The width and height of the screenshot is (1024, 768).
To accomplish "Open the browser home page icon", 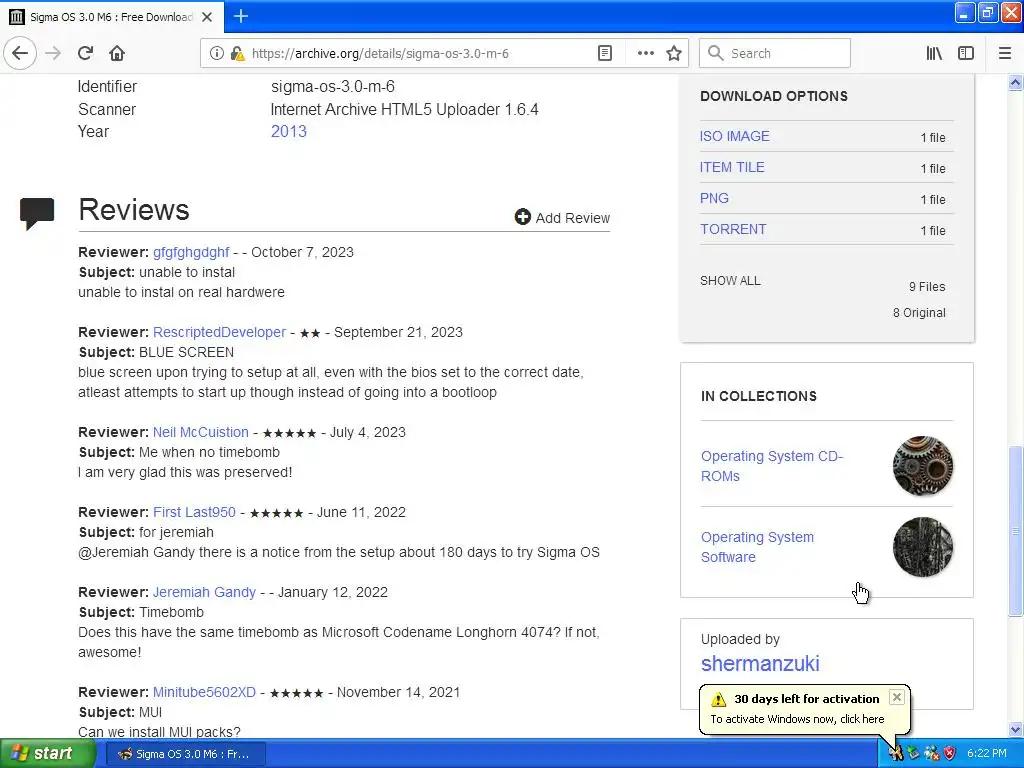I will tap(117, 53).
